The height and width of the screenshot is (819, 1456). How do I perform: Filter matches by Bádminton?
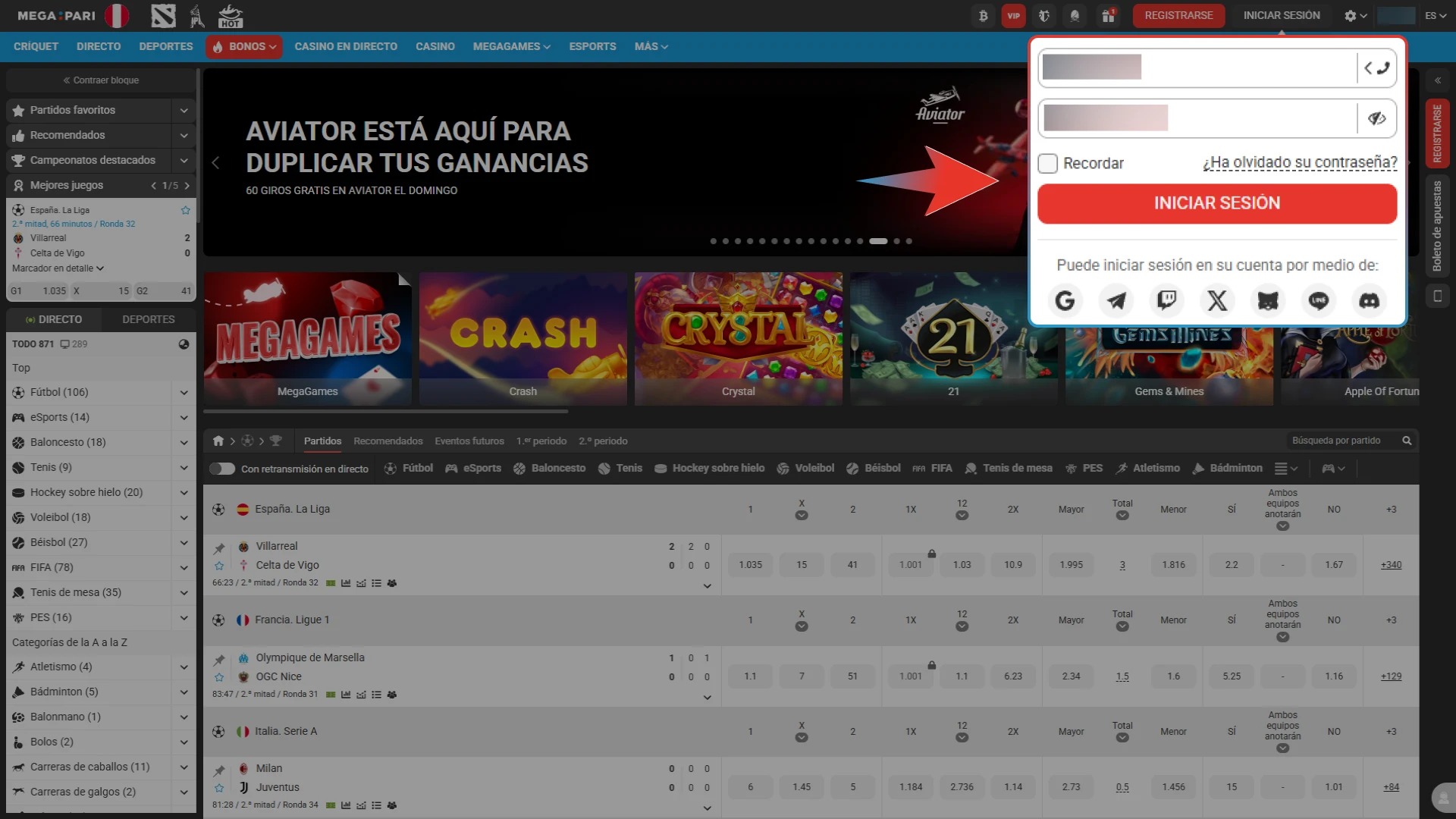[1227, 469]
